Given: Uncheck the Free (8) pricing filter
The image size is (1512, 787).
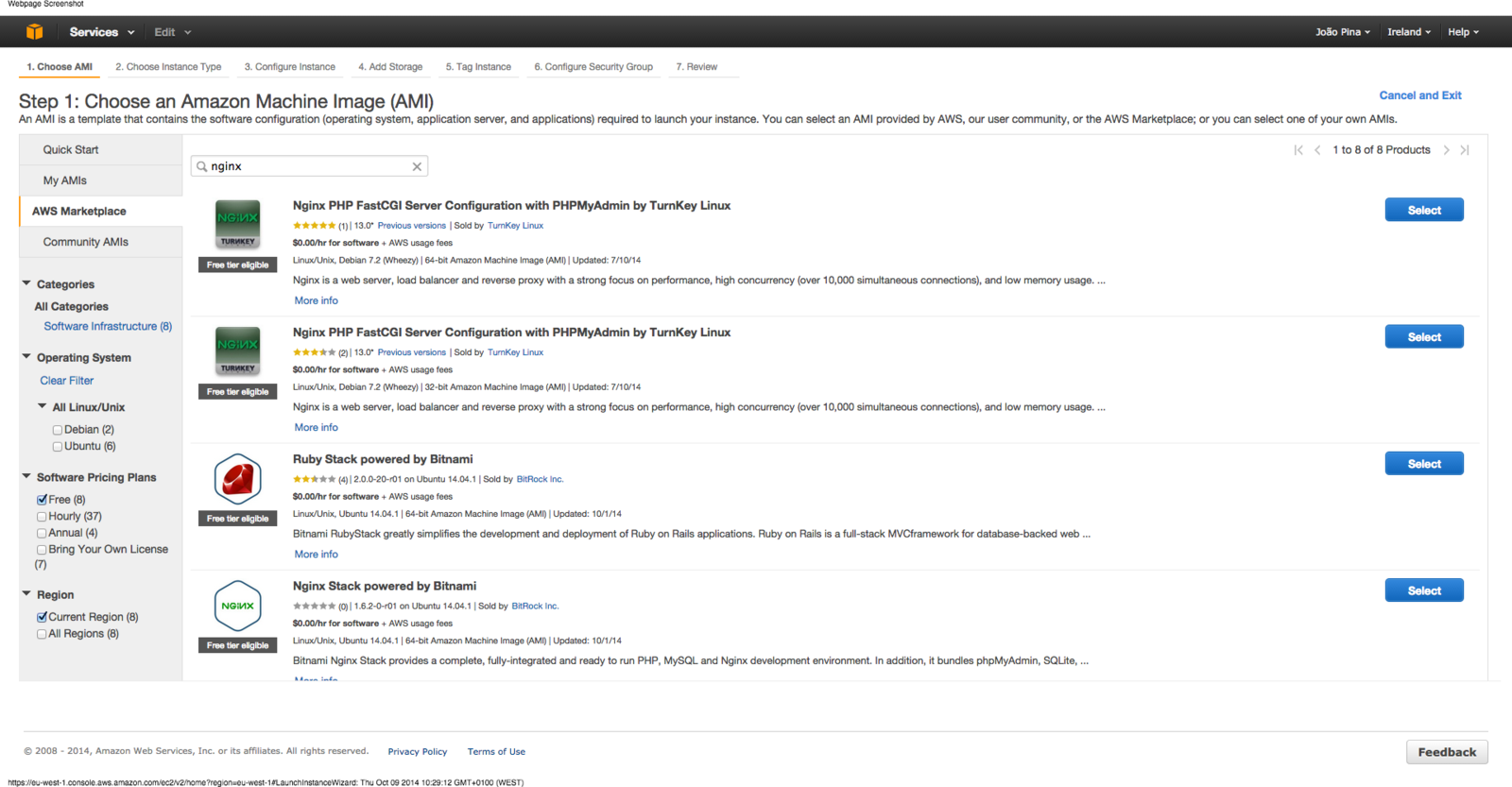Looking at the screenshot, I should click(x=42, y=500).
